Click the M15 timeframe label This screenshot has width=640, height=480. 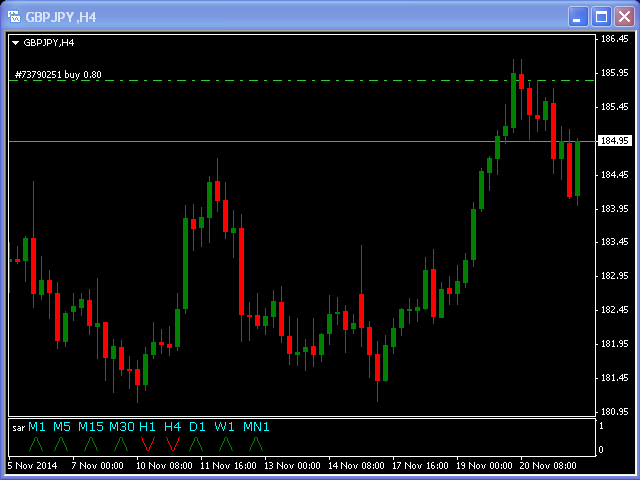click(91, 427)
